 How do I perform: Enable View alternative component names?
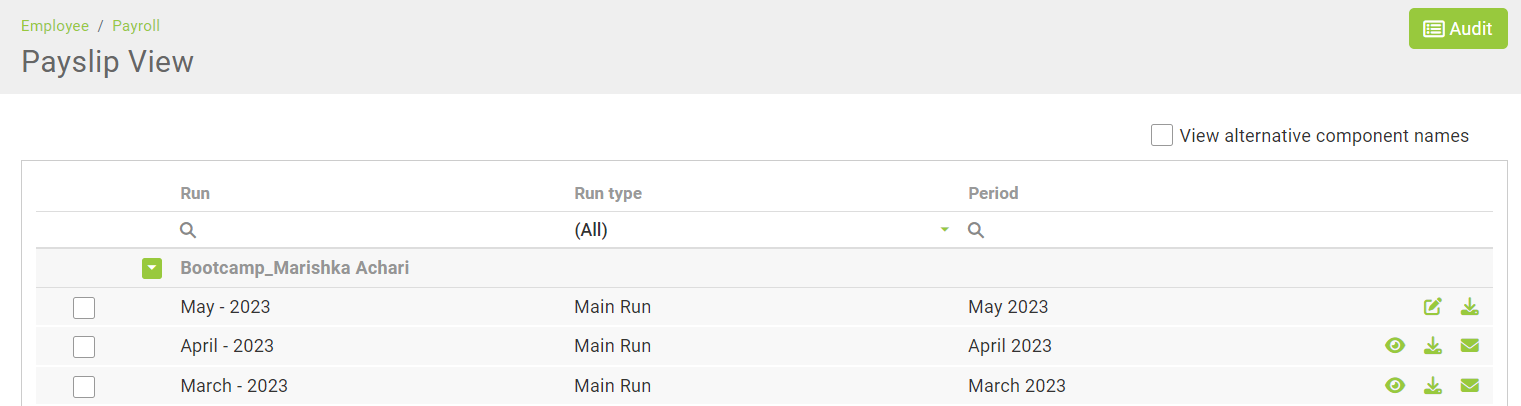[1161, 135]
